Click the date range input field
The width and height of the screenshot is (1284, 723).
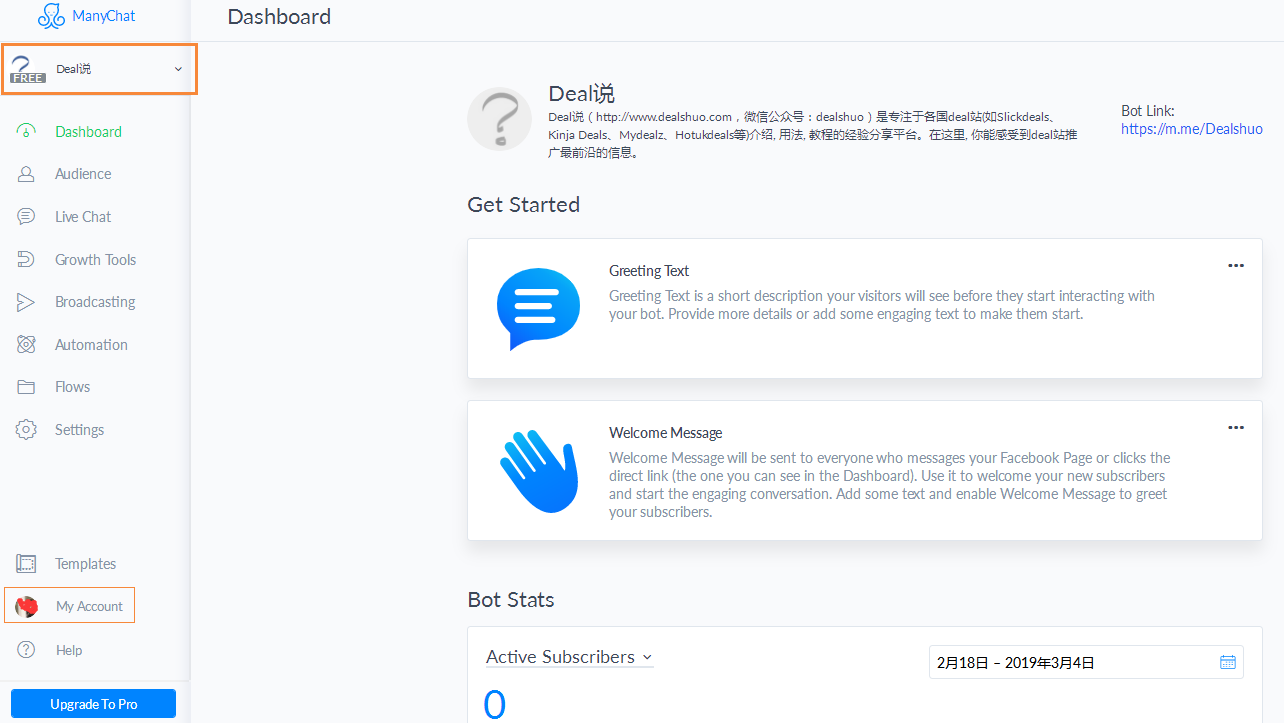click(1086, 662)
